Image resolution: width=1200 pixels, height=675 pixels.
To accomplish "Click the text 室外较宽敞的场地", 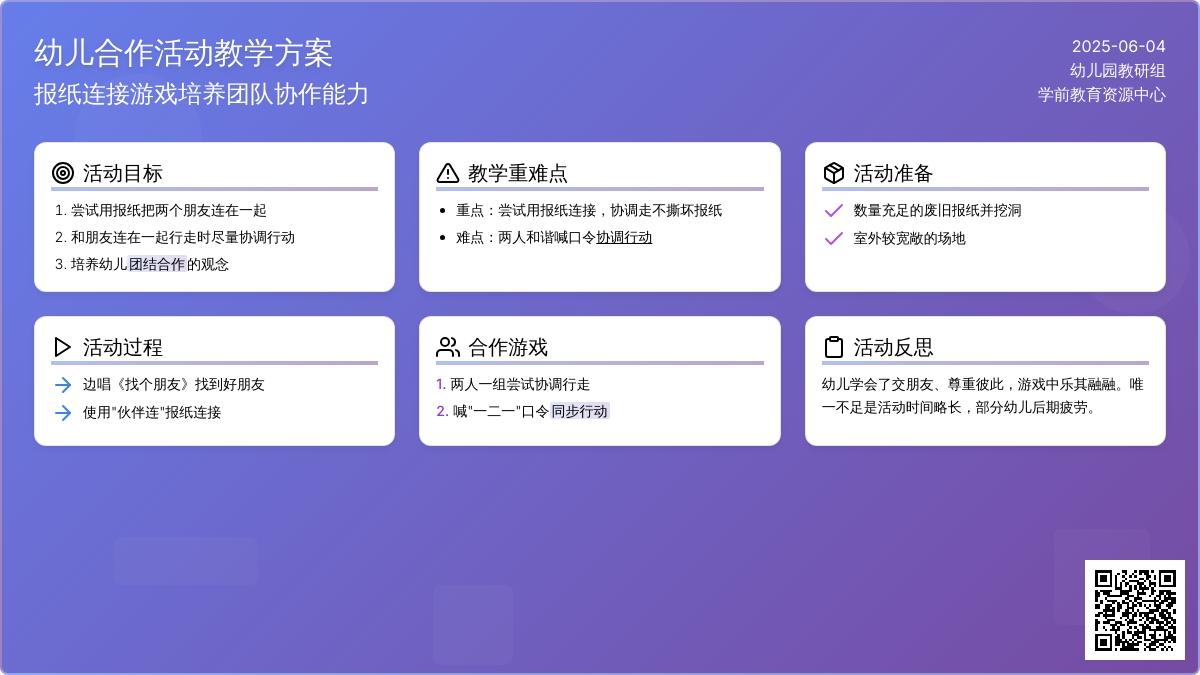I will [910, 239].
